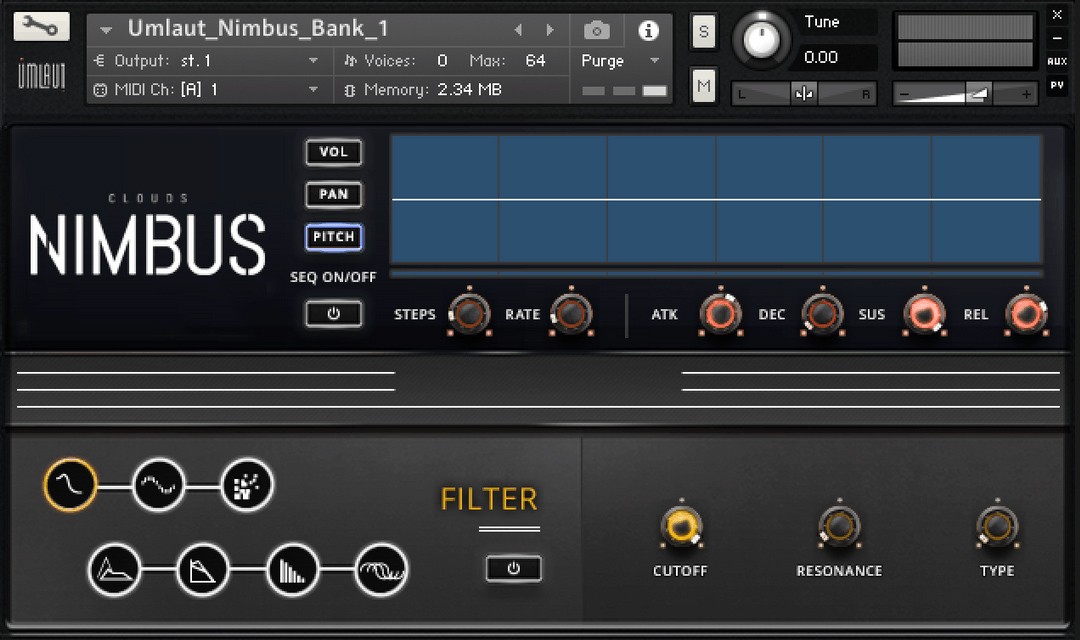Select the PITCH sequencer mode

tap(333, 237)
